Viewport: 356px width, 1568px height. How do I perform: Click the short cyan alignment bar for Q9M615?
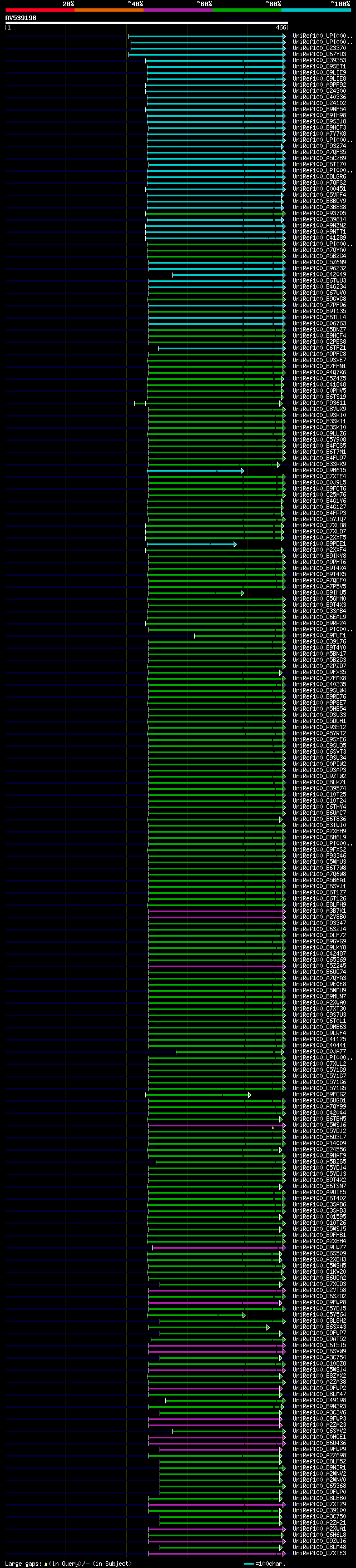(x=195, y=471)
